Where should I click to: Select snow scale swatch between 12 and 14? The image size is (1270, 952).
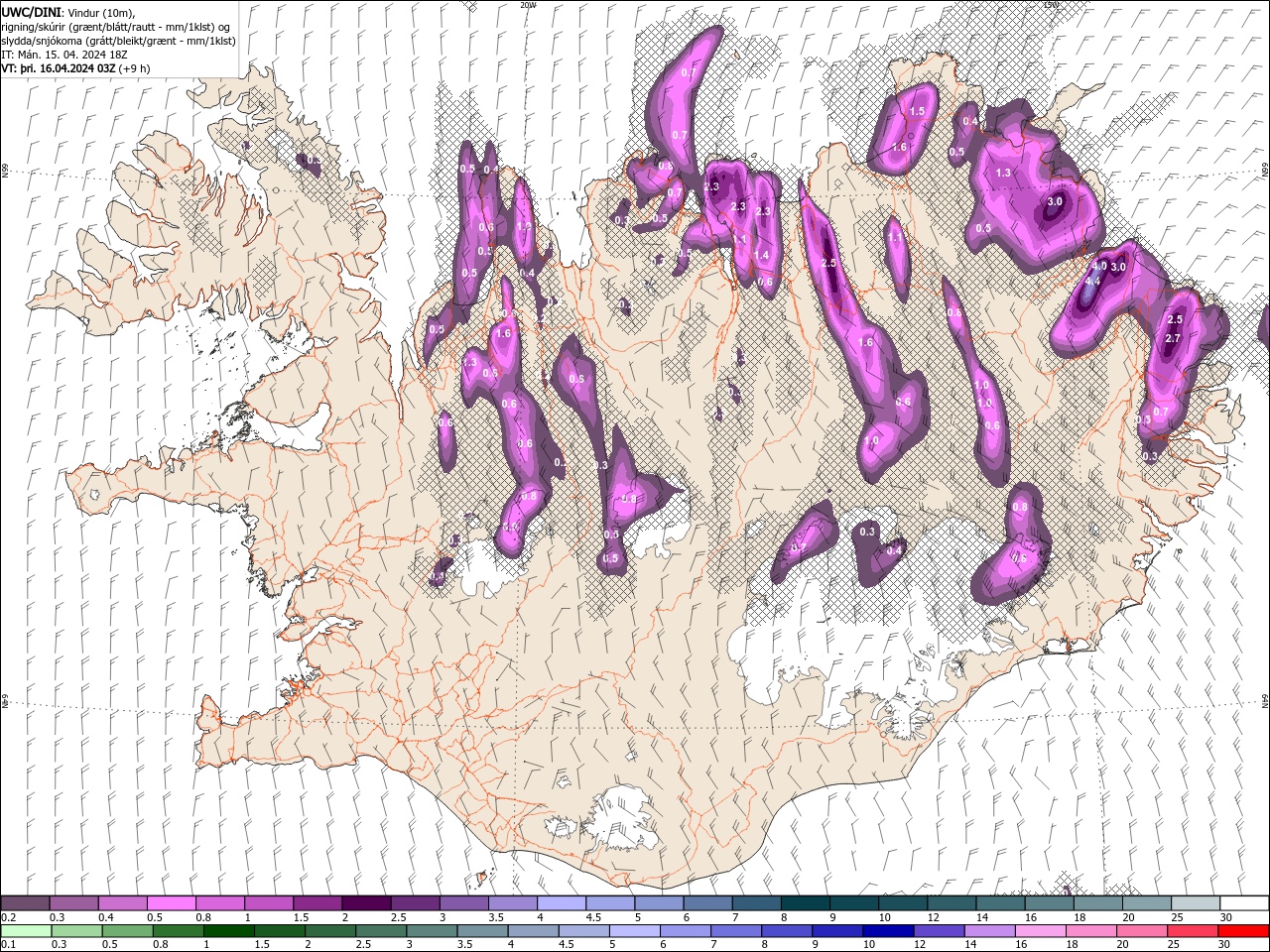[952, 903]
